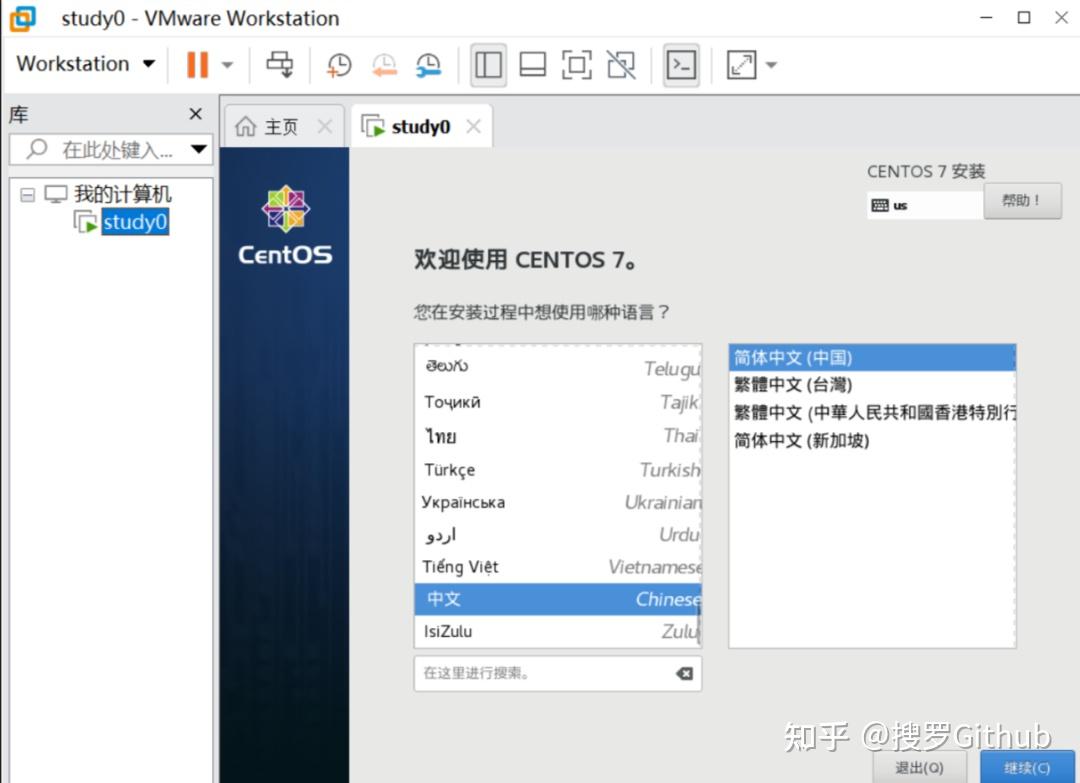
Task: Select IsiZulu Zulu language
Action: [558, 631]
